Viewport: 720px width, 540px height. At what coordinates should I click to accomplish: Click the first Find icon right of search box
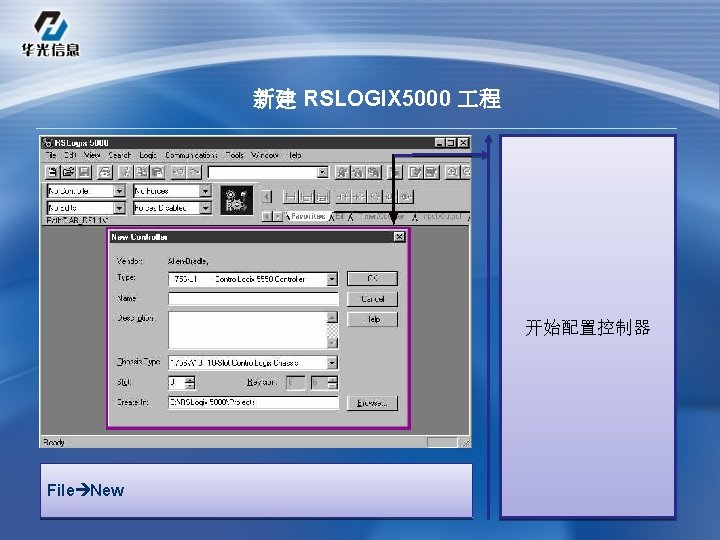tap(342, 172)
